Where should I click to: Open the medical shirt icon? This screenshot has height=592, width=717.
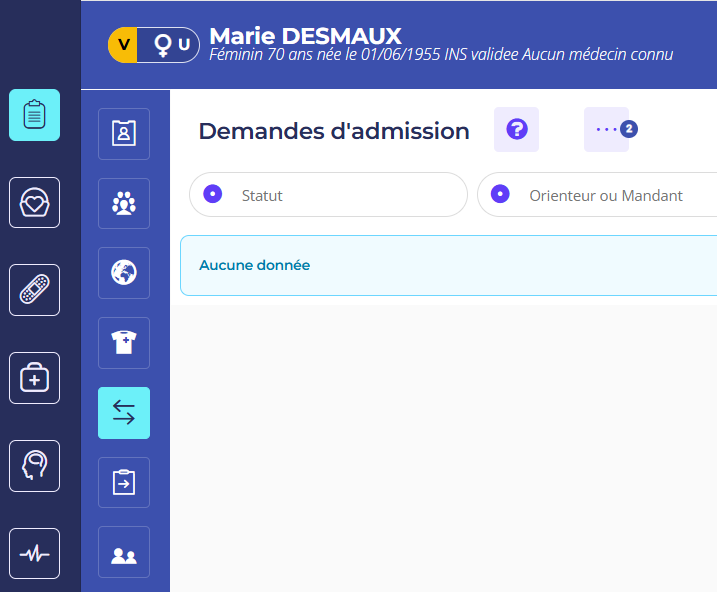pos(124,343)
